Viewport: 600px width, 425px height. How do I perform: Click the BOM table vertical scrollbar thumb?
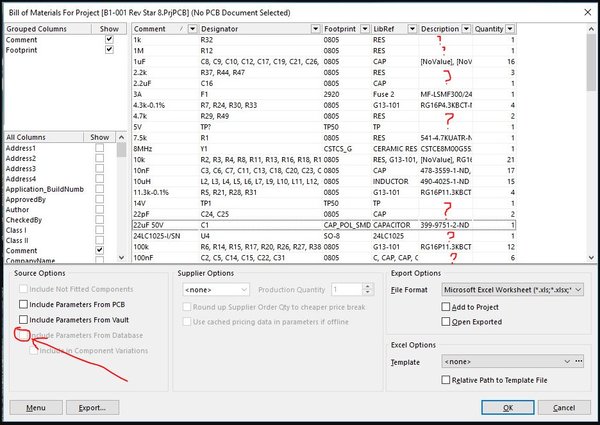[x=591, y=62]
